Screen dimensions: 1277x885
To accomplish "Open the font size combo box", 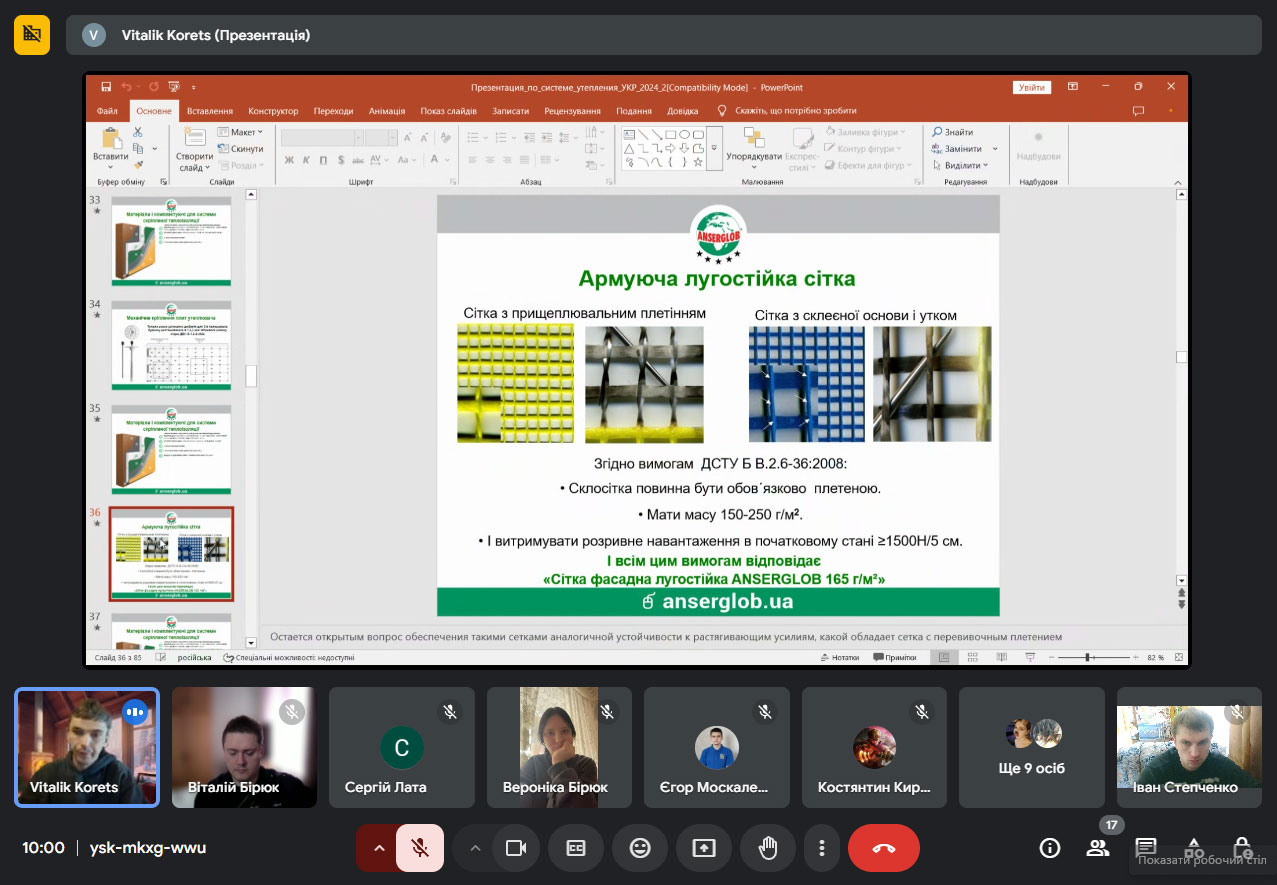I will tap(380, 138).
